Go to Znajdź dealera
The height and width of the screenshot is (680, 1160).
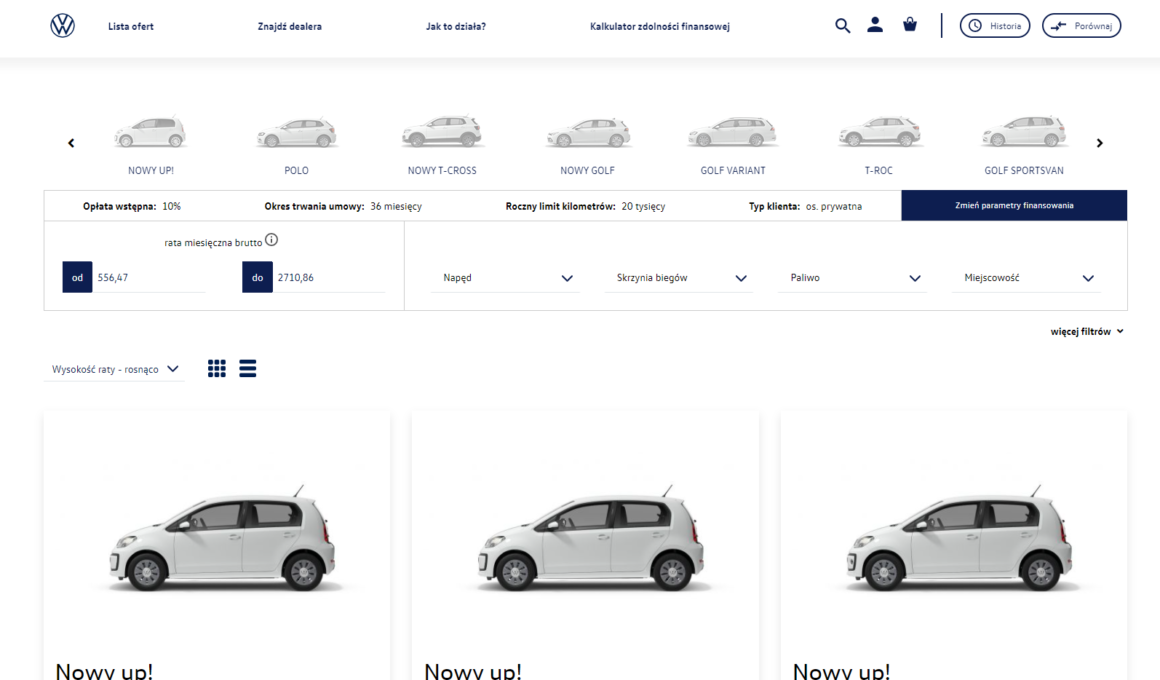290,27
